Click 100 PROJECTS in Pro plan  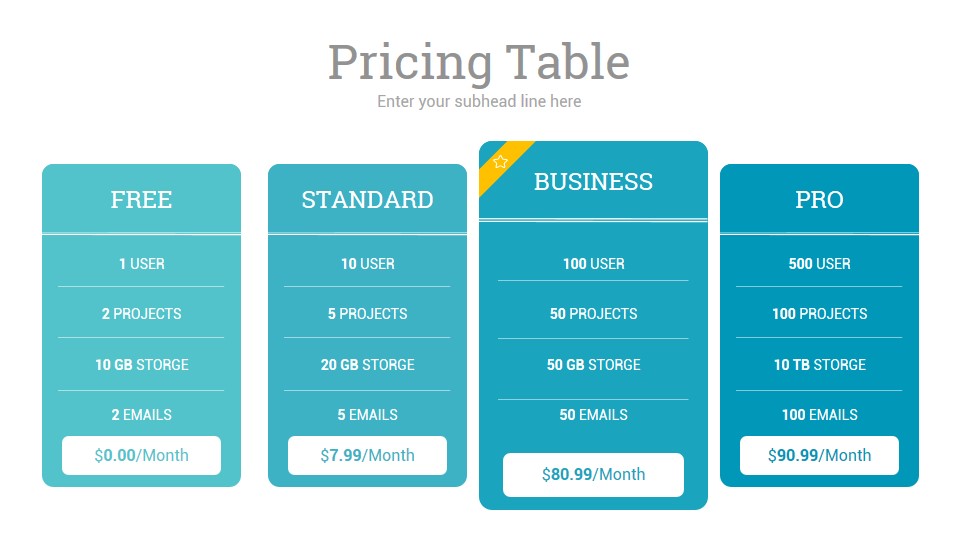pos(819,314)
